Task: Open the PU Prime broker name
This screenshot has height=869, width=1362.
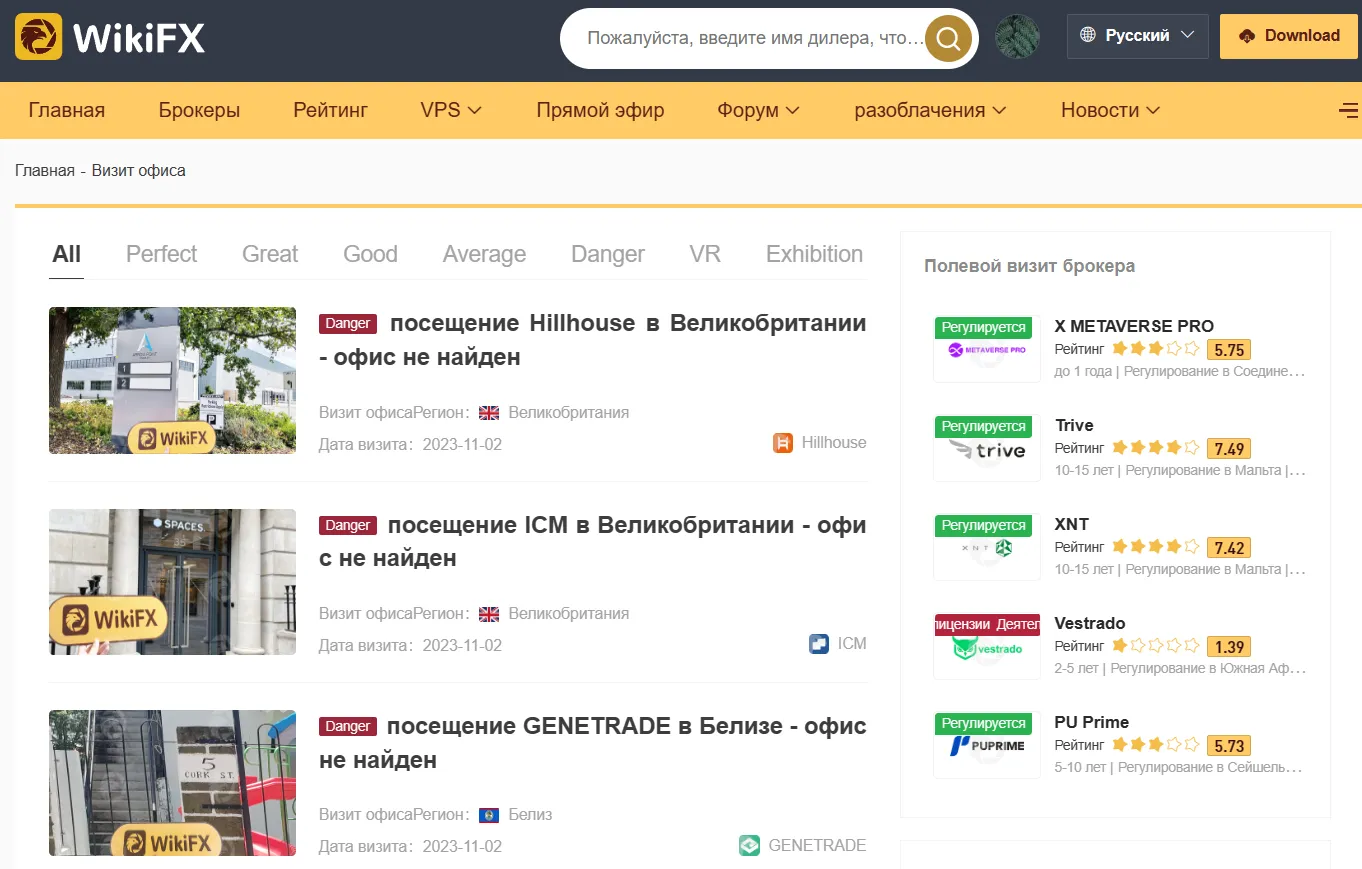Action: 1092,722
